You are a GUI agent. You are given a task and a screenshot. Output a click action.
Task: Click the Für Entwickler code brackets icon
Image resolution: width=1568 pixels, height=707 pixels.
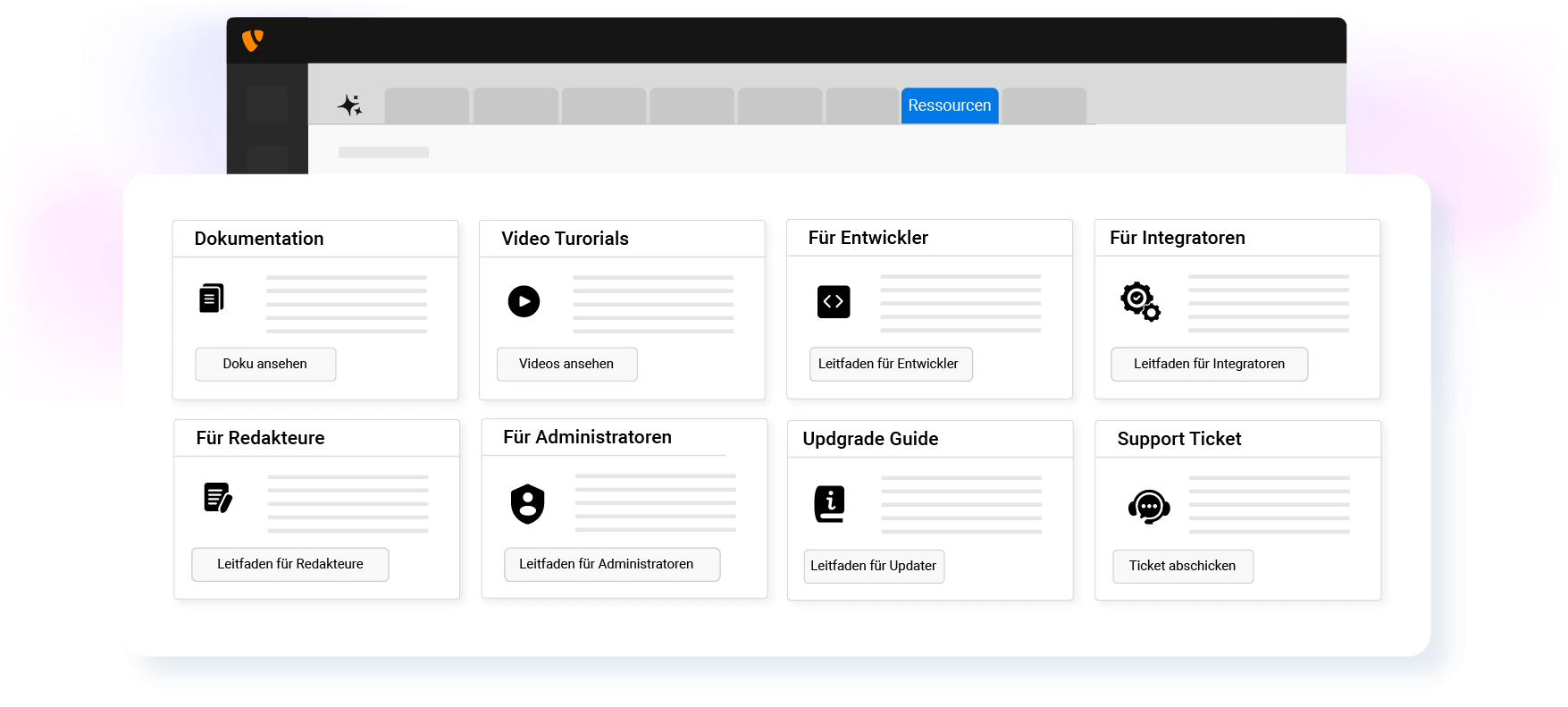(x=834, y=301)
